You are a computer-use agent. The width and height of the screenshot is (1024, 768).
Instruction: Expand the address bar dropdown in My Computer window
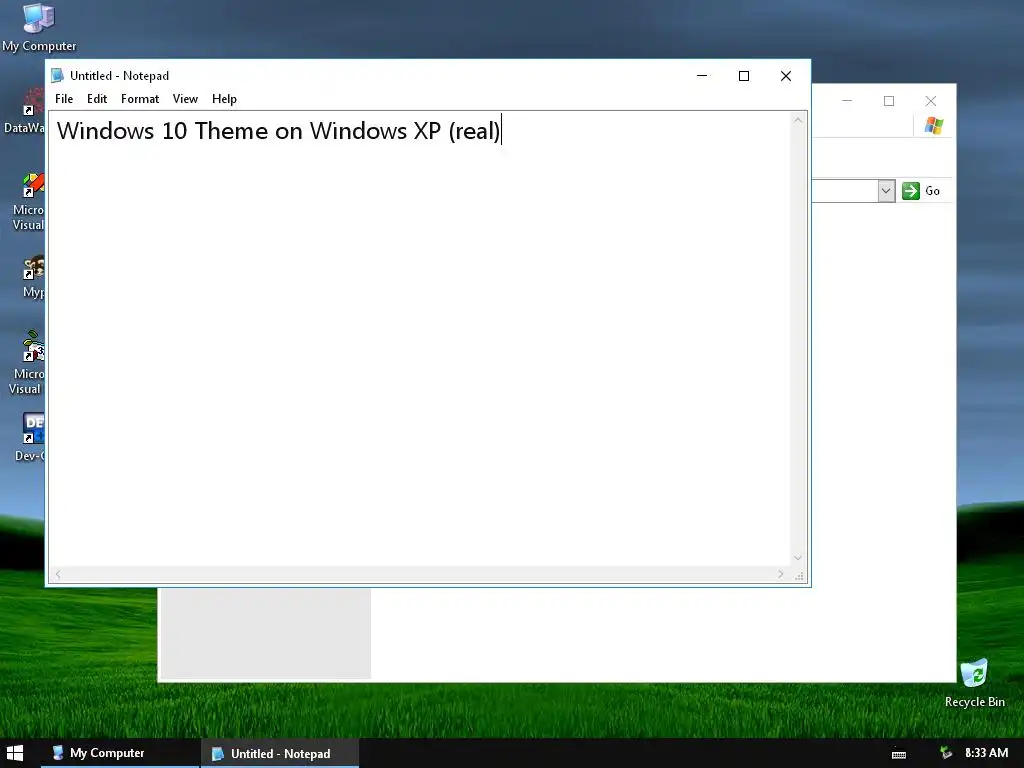point(886,191)
